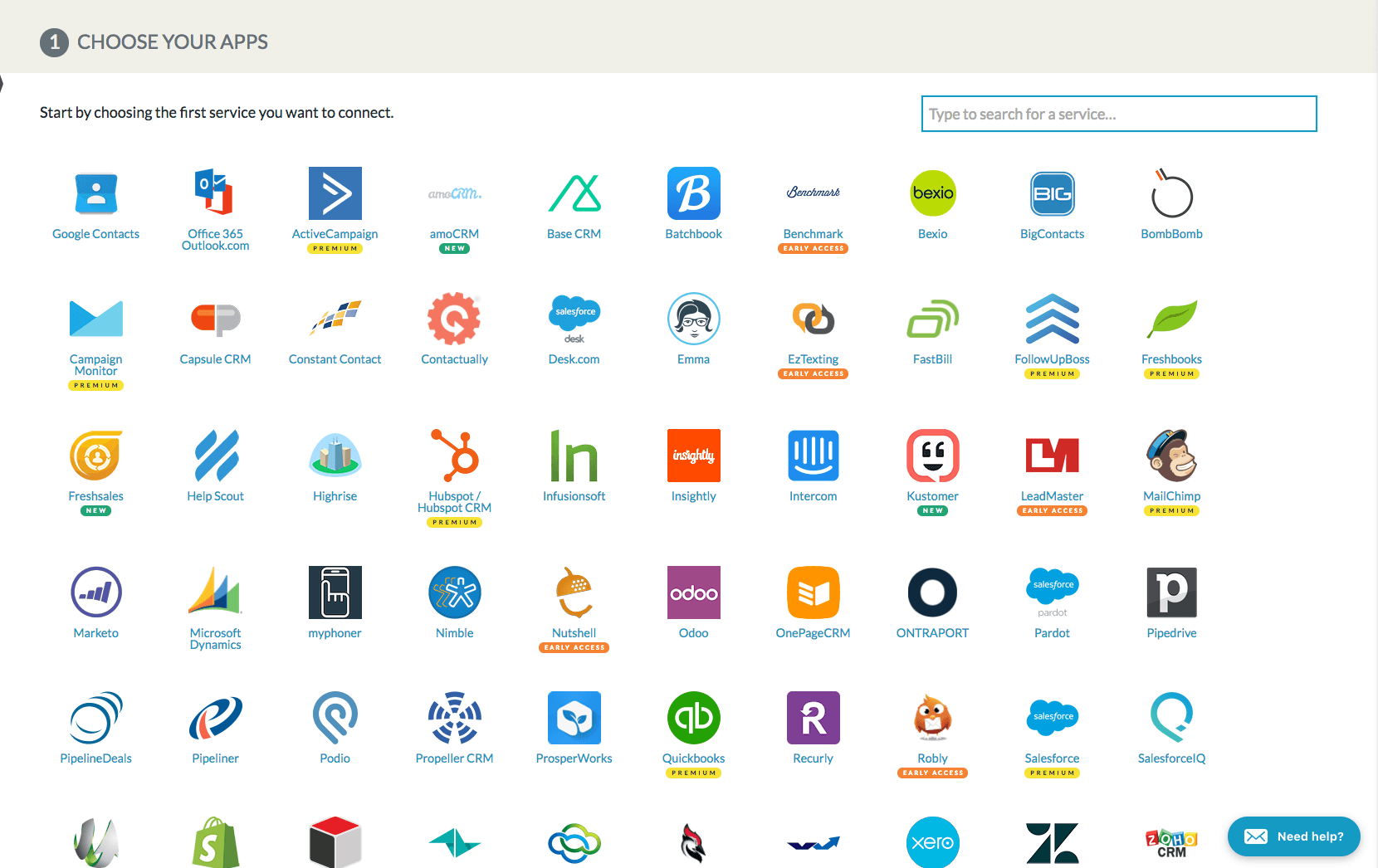Pick the Help Scout icon
The image size is (1378, 868).
pyautogui.click(x=217, y=456)
